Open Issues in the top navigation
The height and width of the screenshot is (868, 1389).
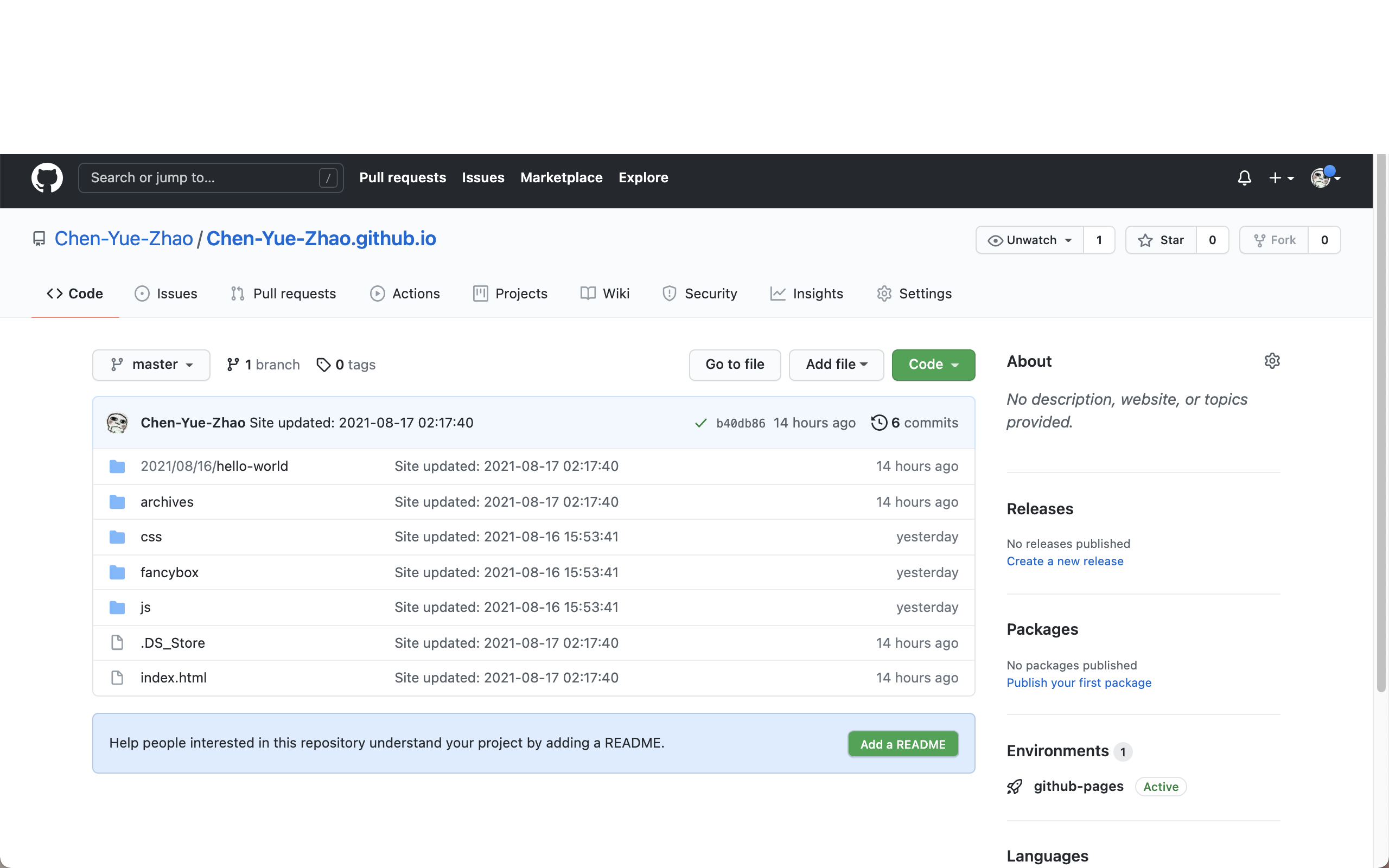(x=483, y=177)
